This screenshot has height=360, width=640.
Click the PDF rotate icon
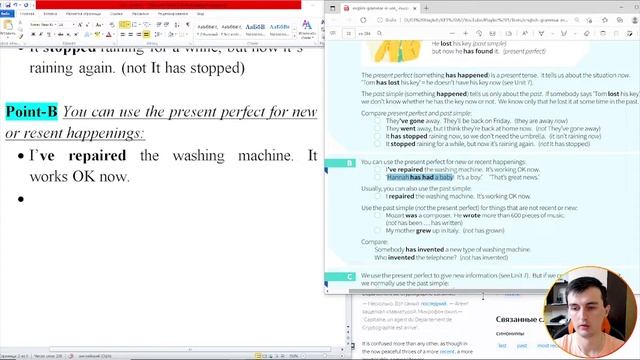click(x=479, y=33)
